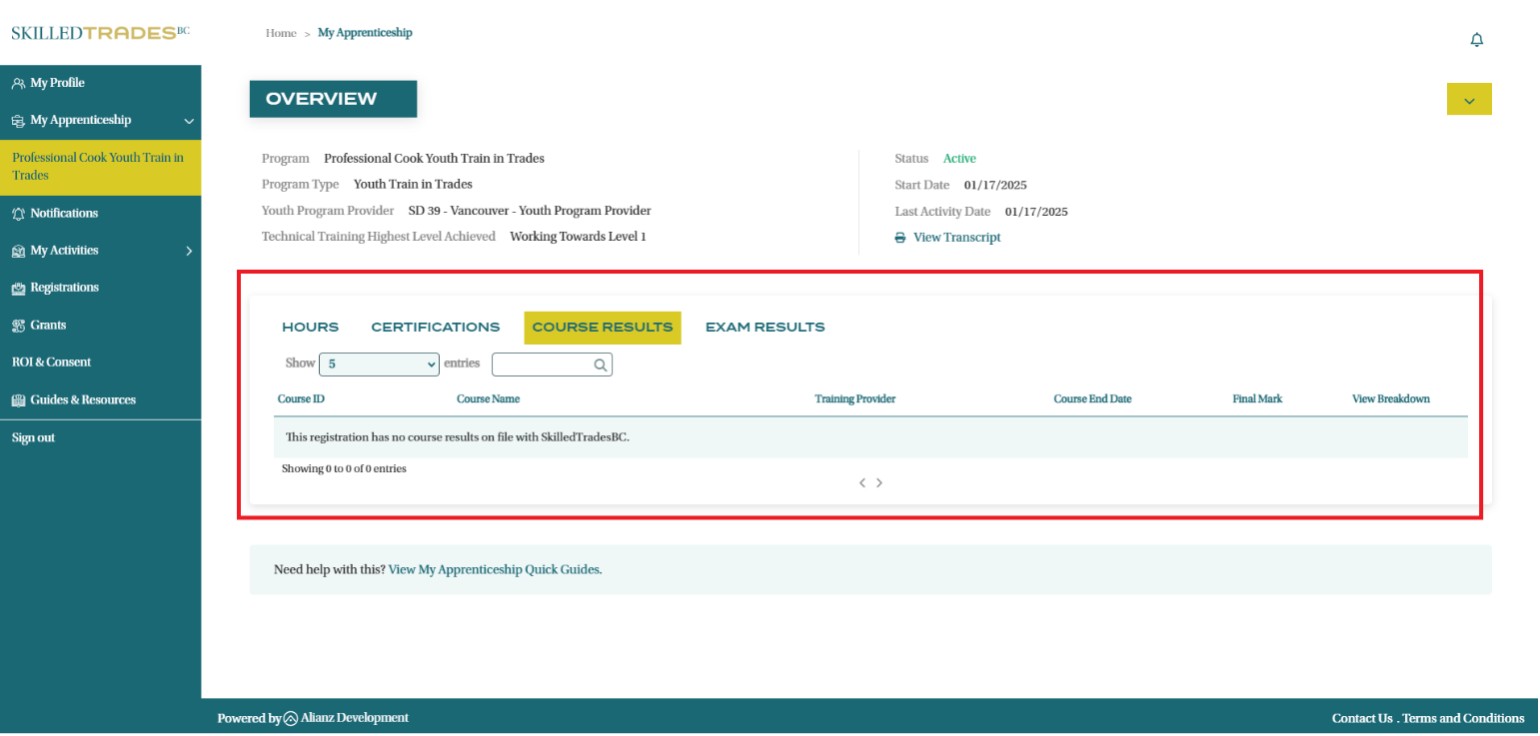Collapse overview with yellow chevron button
This screenshot has width=1540, height=736.
tap(1469, 100)
